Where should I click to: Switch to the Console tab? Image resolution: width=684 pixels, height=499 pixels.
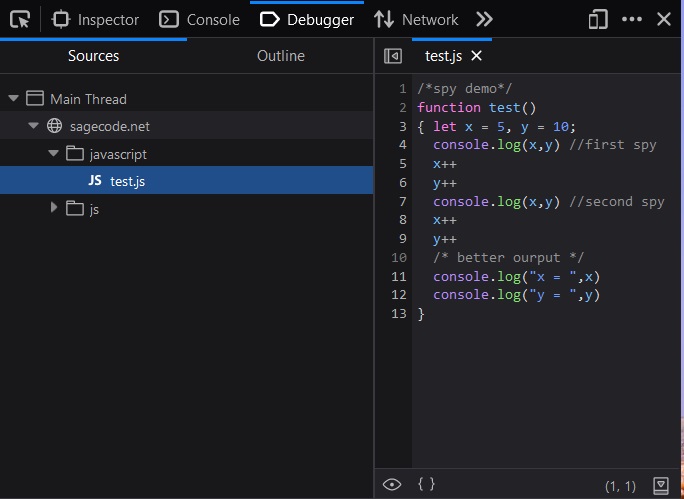click(x=200, y=19)
